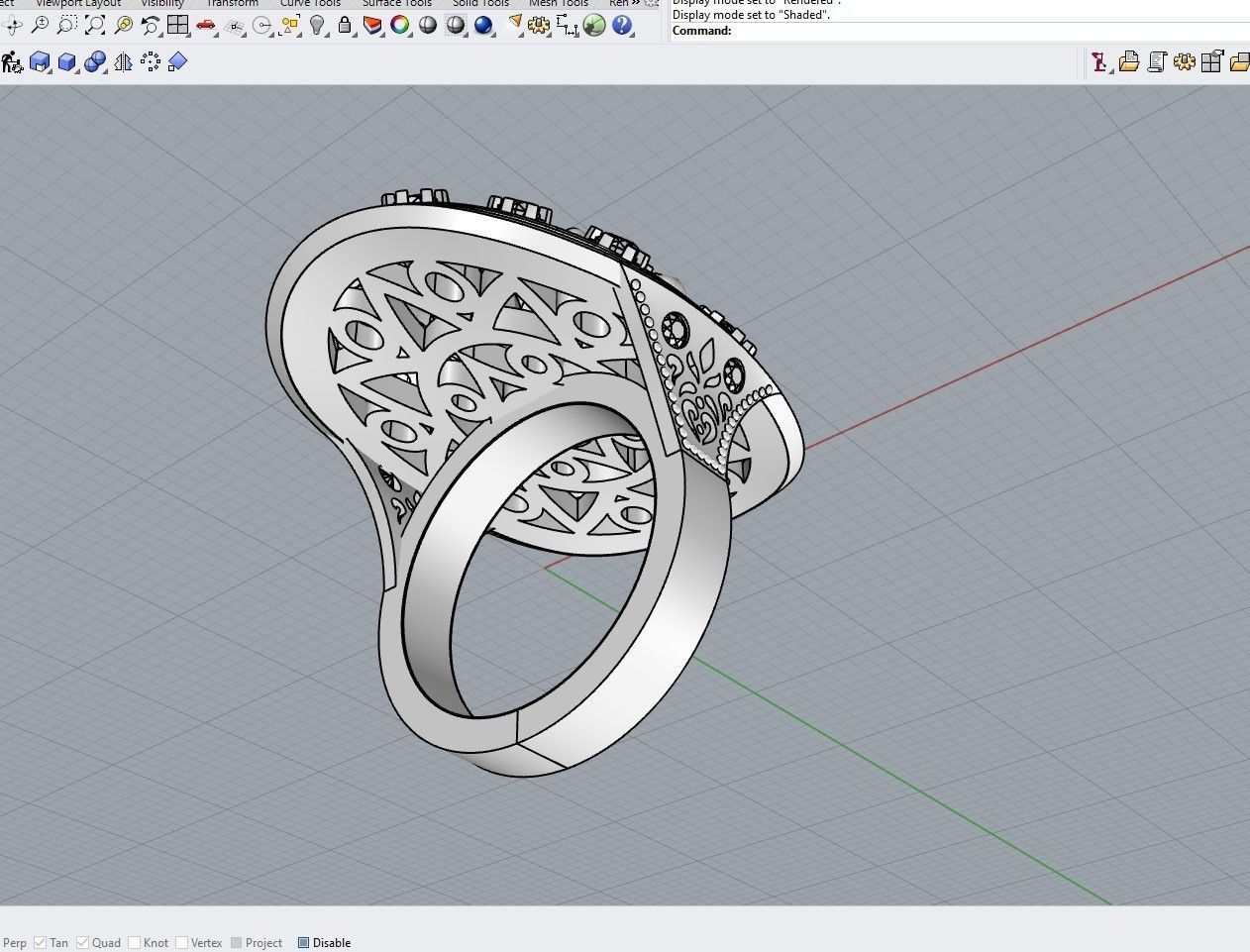Viewport: 1250px width, 952px height.
Task: Click the color wheel Object Properties icon
Action: click(x=400, y=25)
